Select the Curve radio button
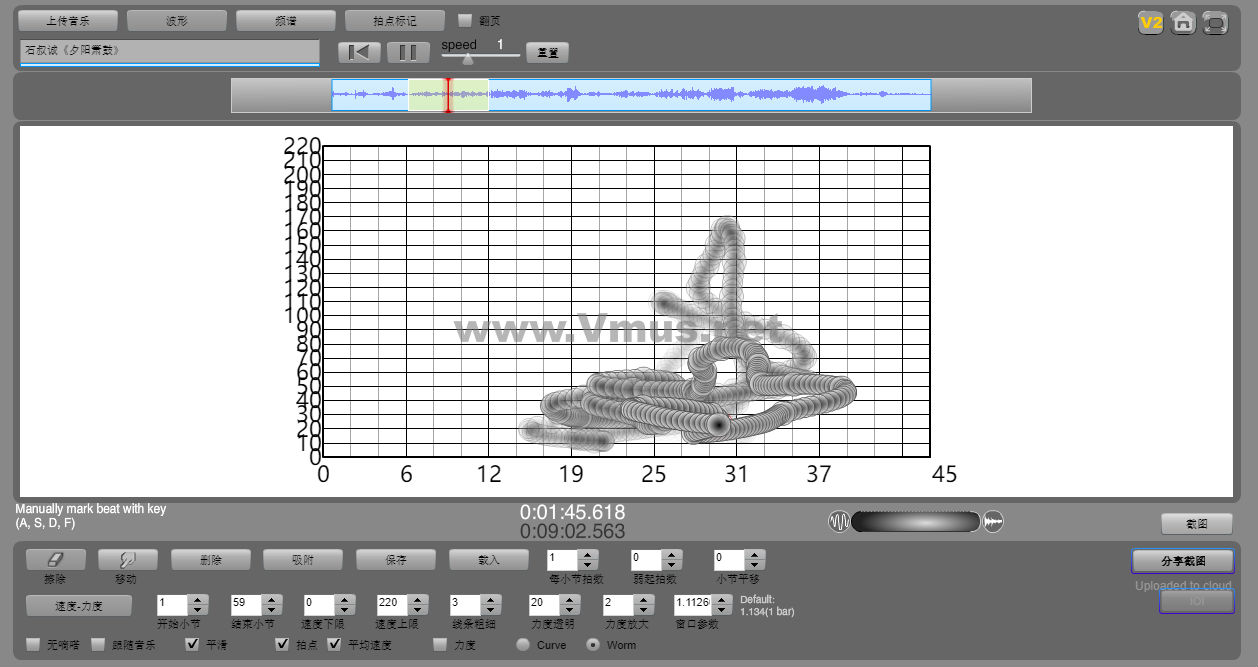1258x667 pixels. [x=523, y=645]
